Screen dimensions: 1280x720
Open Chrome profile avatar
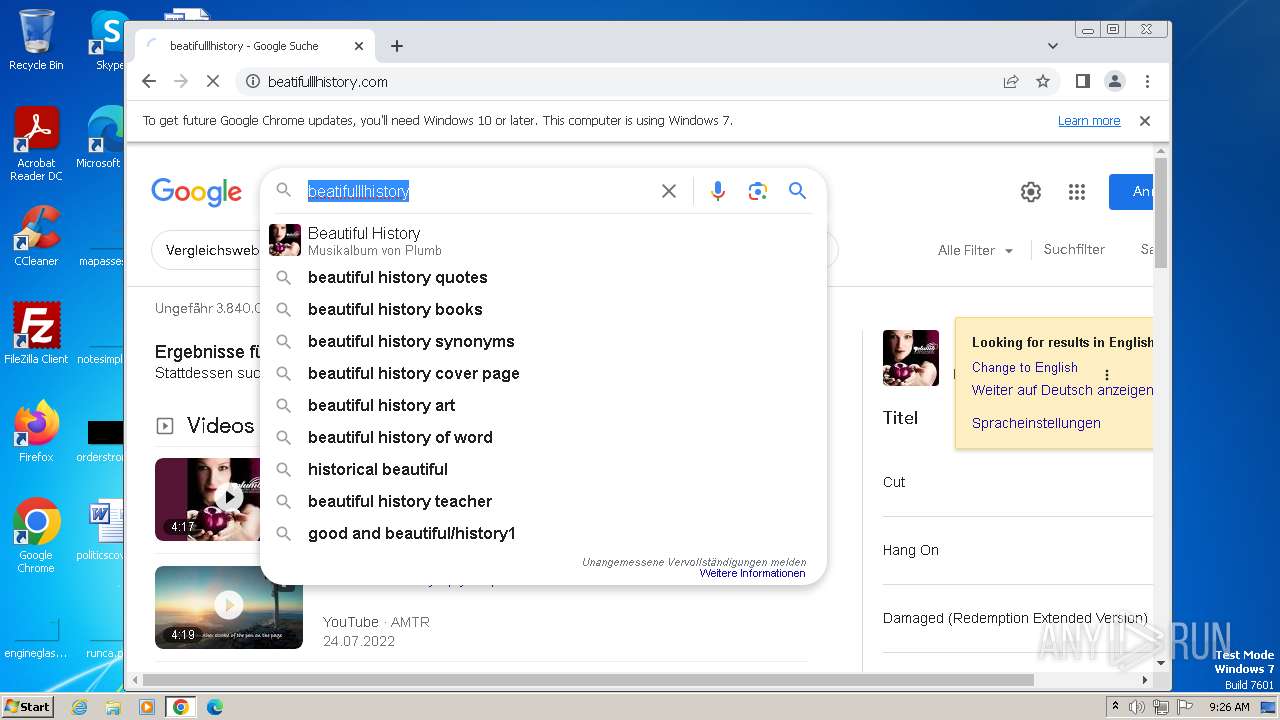click(x=1115, y=82)
